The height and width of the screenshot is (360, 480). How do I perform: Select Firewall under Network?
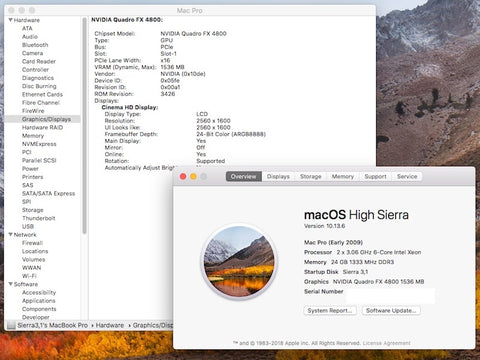[32, 243]
